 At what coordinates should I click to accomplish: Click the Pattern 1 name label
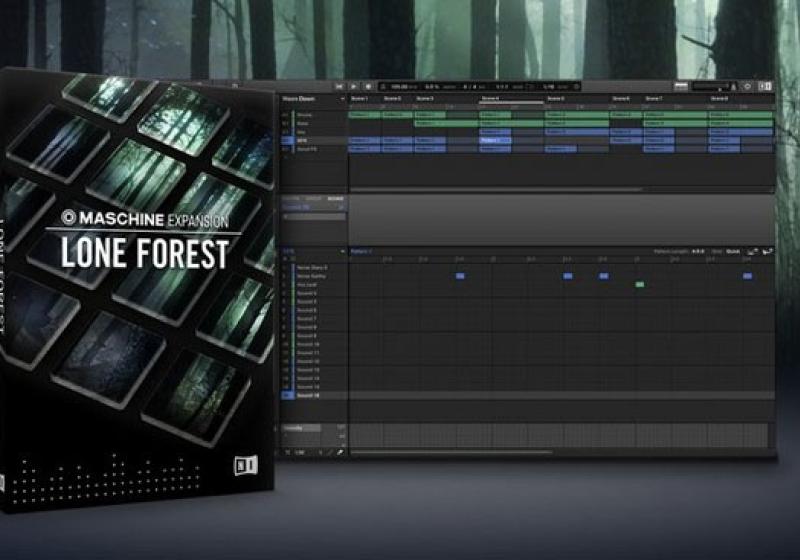[361, 251]
